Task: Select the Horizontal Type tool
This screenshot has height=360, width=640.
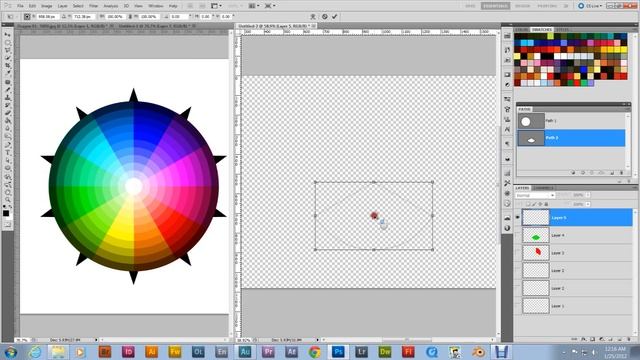Action: point(7,153)
